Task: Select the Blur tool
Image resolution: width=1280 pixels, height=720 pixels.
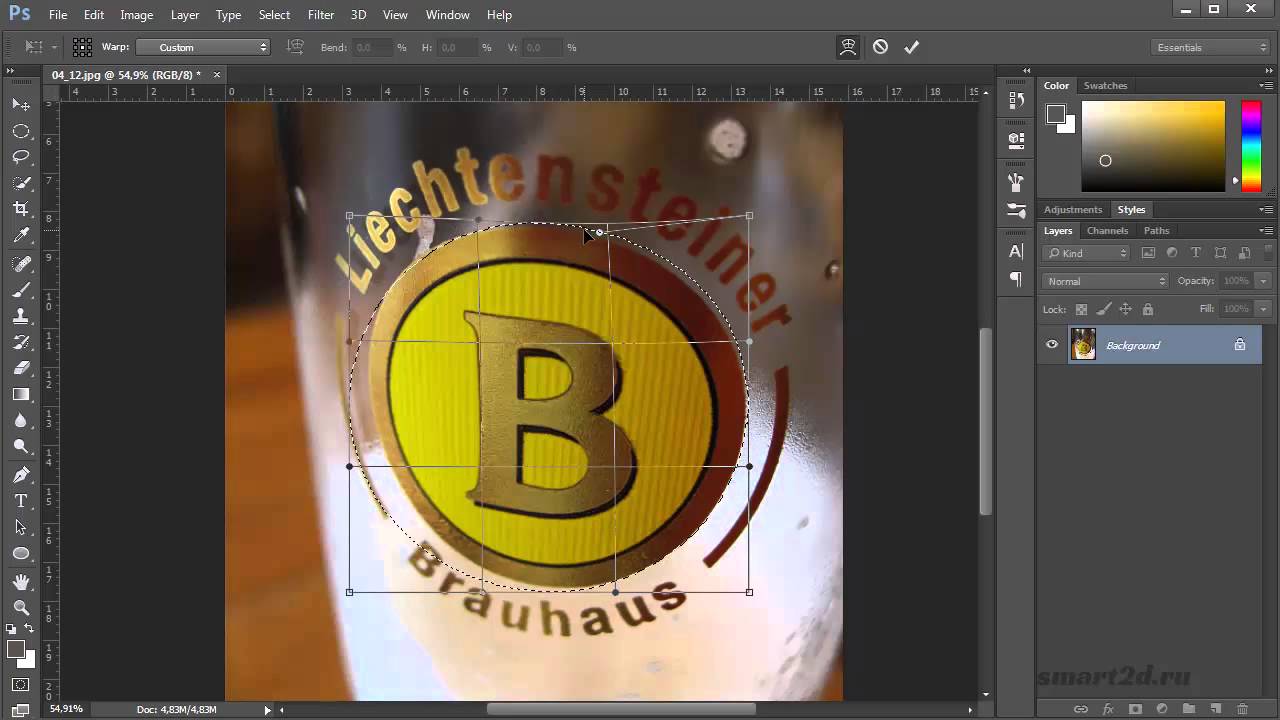Action: [x=21, y=420]
